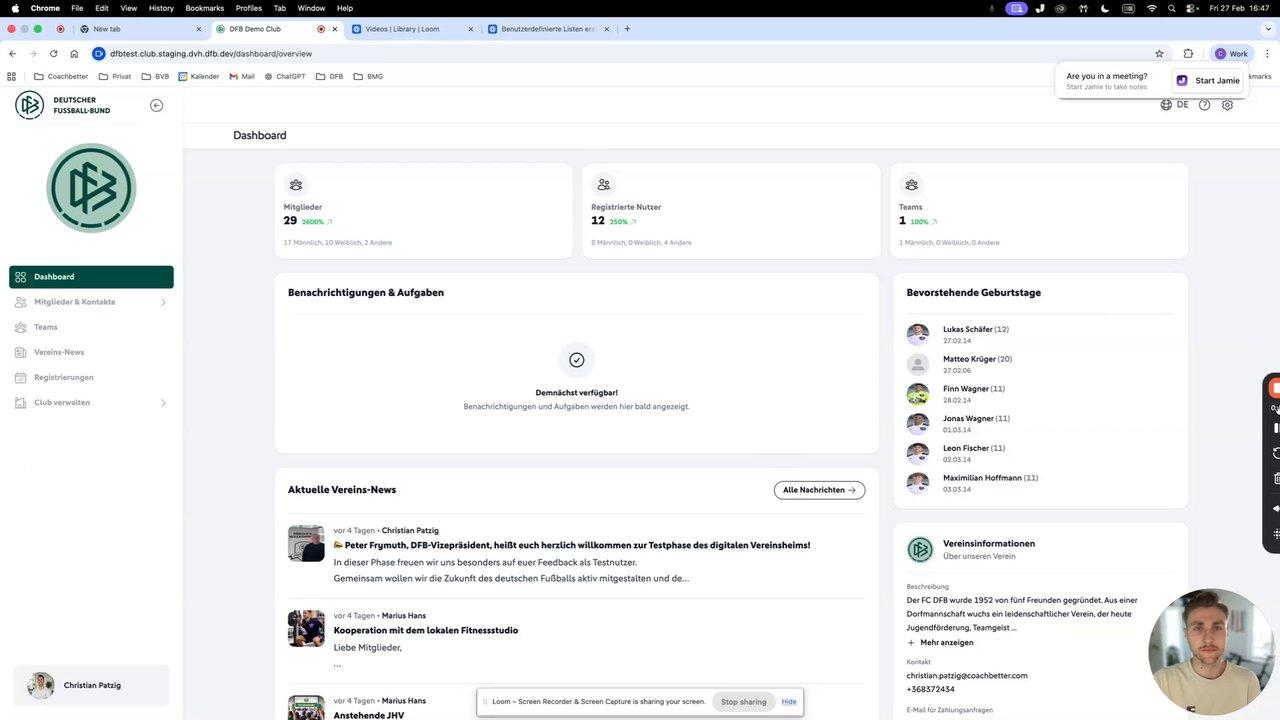Click the Stop sharing button
The height and width of the screenshot is (720, 1280).
[743, 702]
